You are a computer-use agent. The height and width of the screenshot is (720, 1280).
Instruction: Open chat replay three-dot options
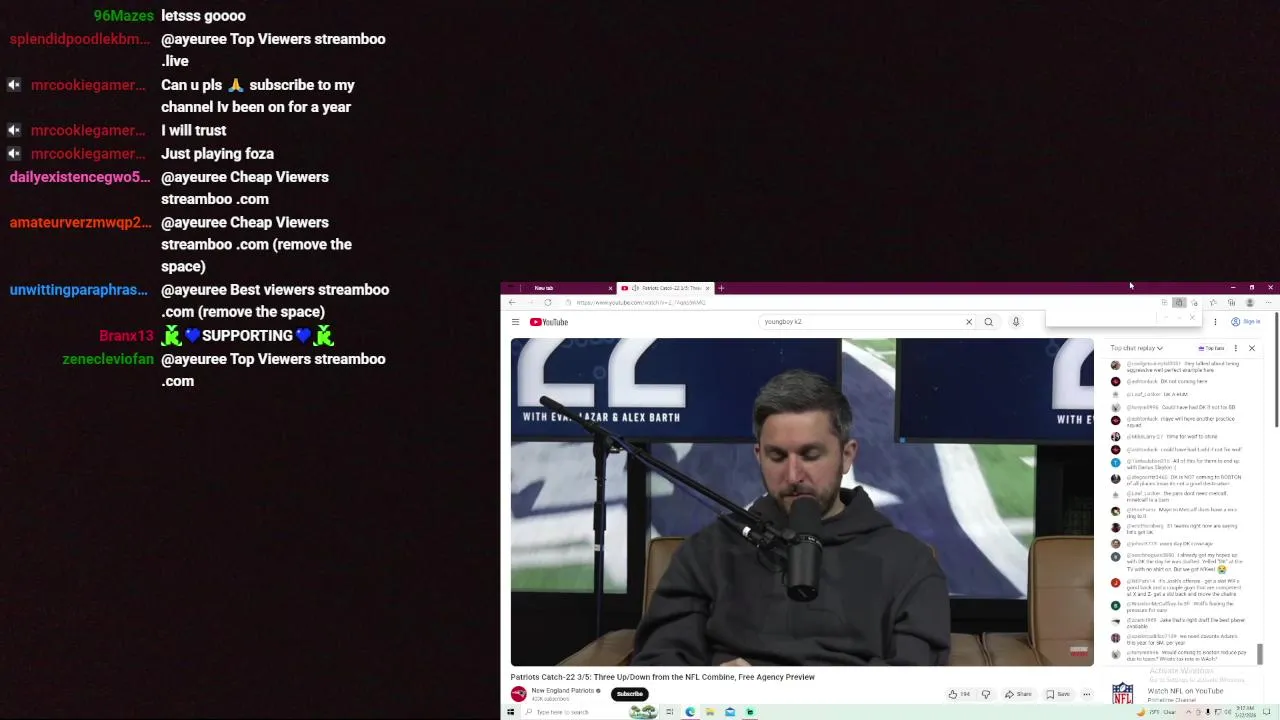click(x=1236, y=348)
